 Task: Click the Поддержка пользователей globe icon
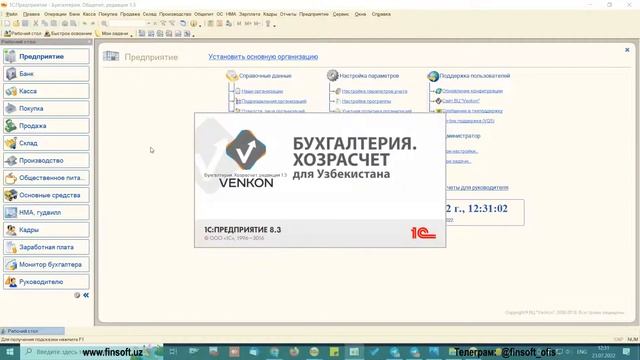click(433, 76)
